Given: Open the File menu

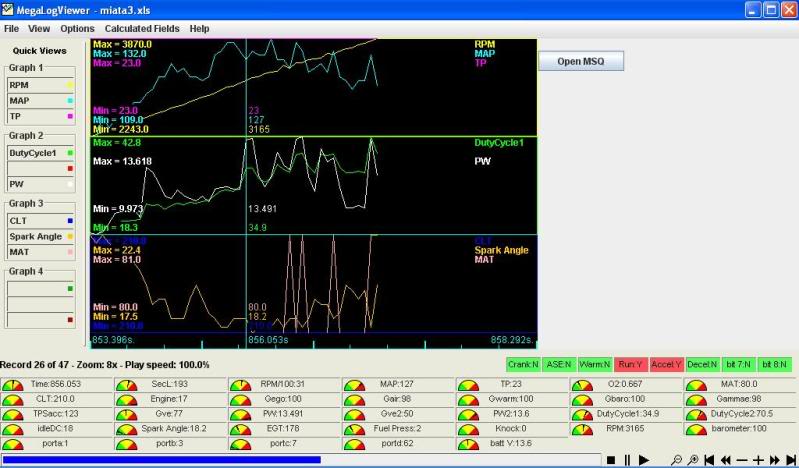Looking at the screenshot, I should (11, 29).
